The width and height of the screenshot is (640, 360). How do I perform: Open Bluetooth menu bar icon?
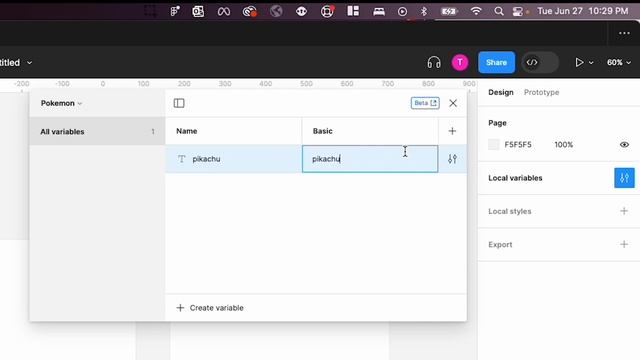[x=424, y=11]
